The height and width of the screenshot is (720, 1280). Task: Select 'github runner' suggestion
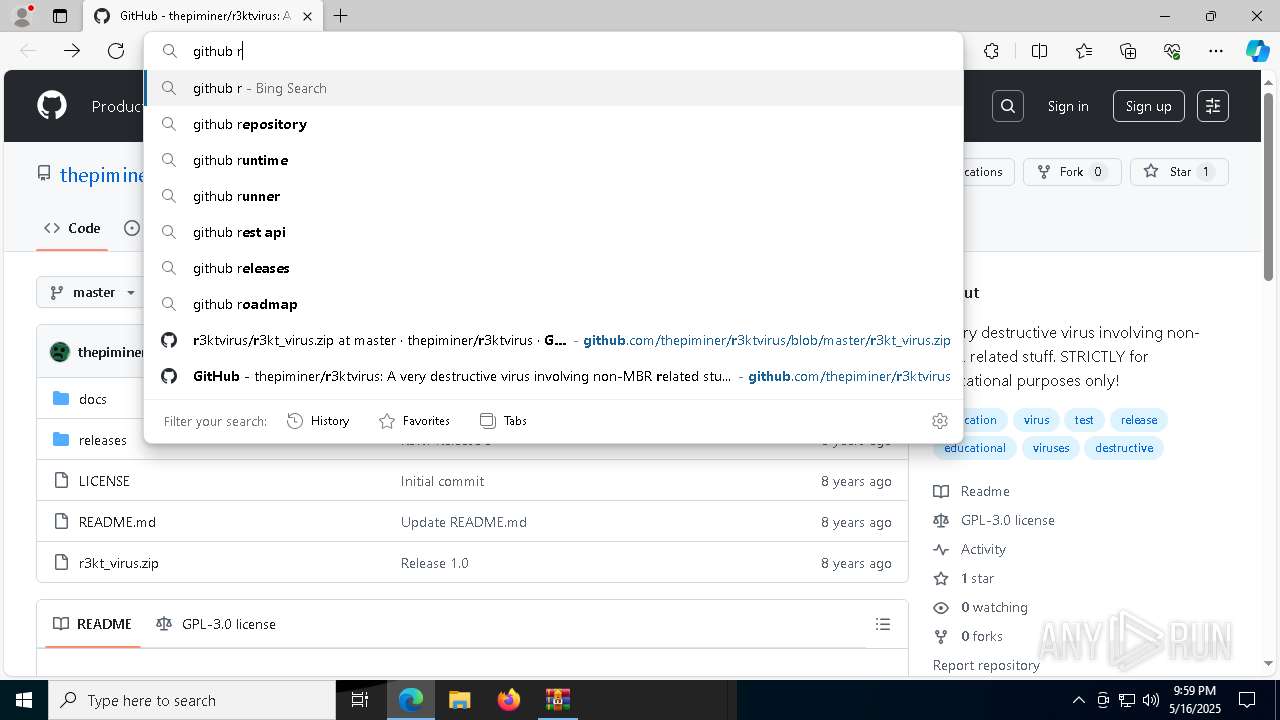pyautogui.click(x=553, y=196)
